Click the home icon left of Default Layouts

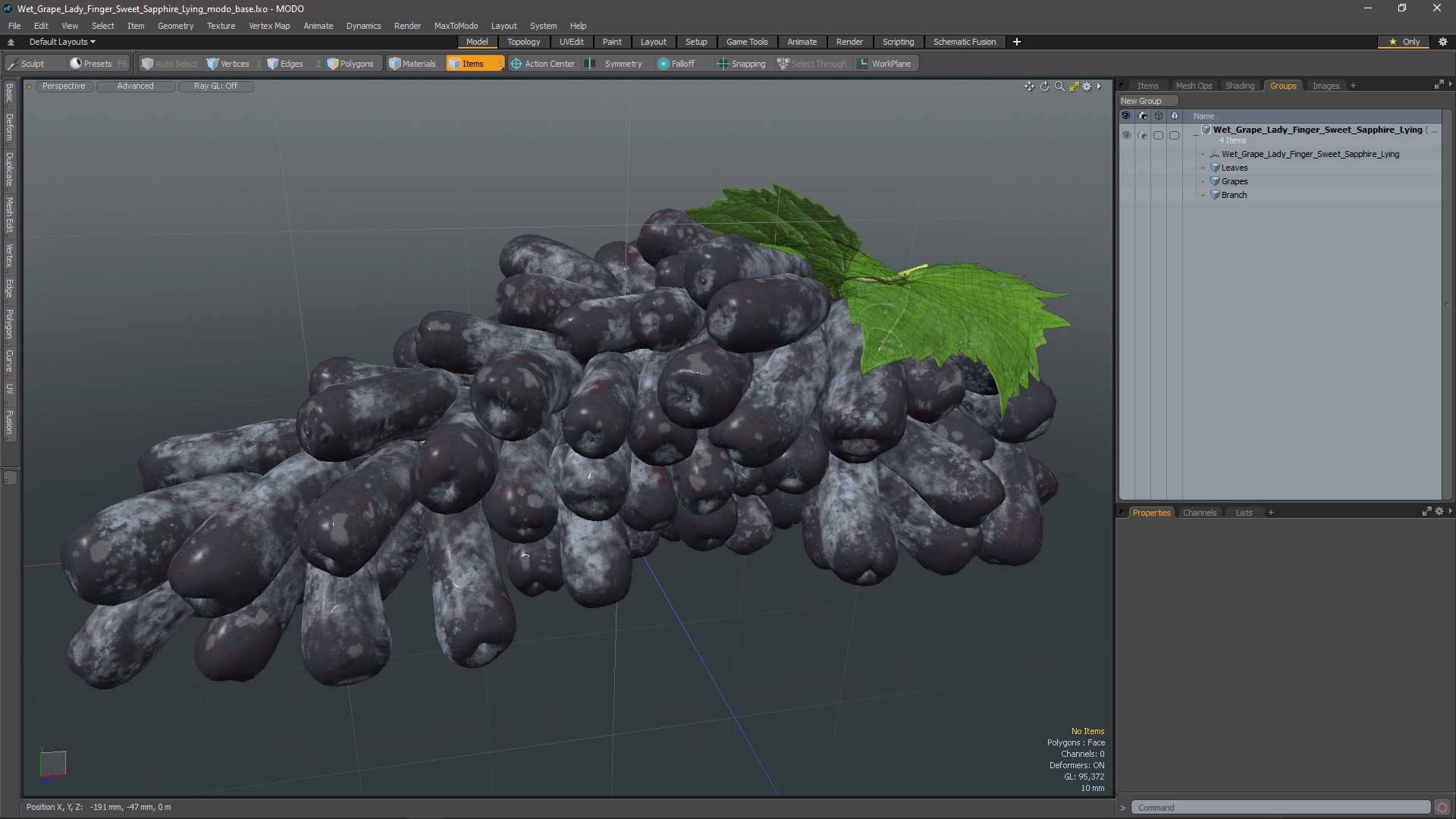[11, 42]
